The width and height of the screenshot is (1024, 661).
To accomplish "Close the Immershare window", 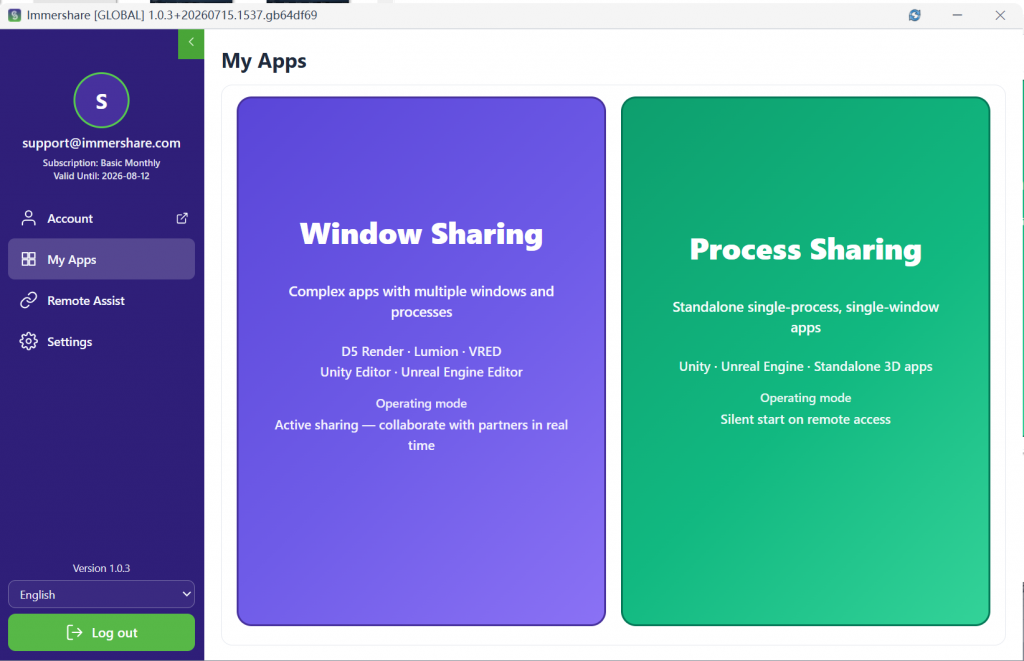I will tap(1000, 15).
